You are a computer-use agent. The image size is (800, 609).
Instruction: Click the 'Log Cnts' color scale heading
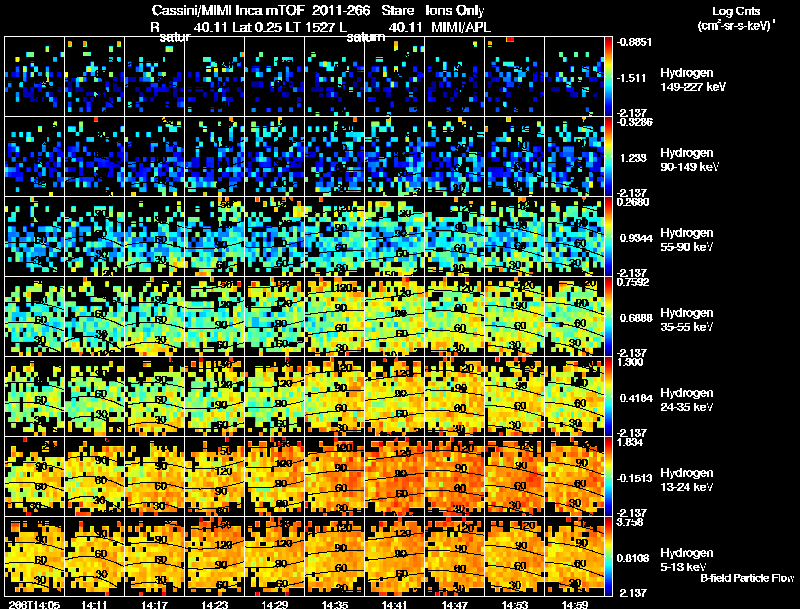pyautogui.click(x=736, y=11)
